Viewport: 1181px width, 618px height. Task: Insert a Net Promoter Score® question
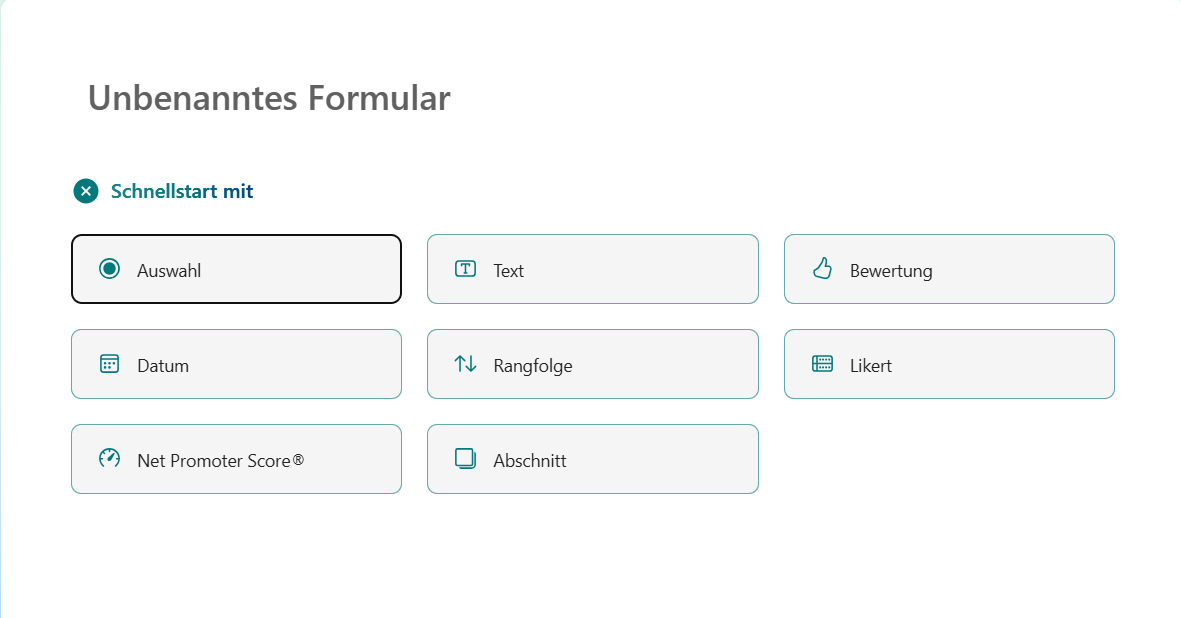point(236,459)
